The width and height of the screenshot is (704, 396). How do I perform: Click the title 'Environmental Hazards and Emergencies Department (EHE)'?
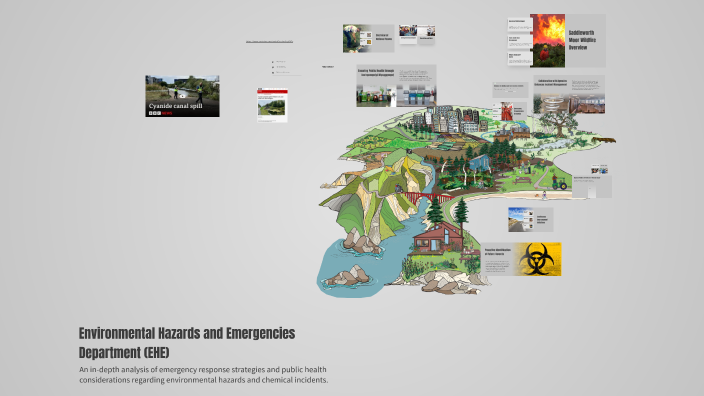click(187, 343)
